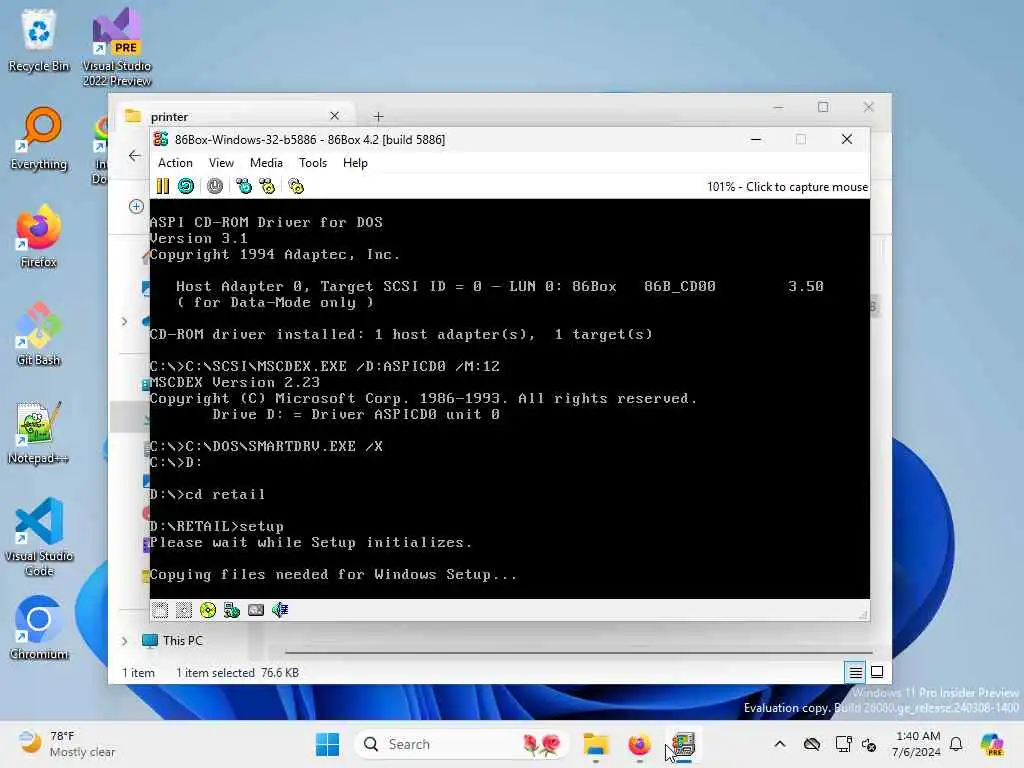
Task: Open notifications bell icon
Action: [x=956, y=744]
